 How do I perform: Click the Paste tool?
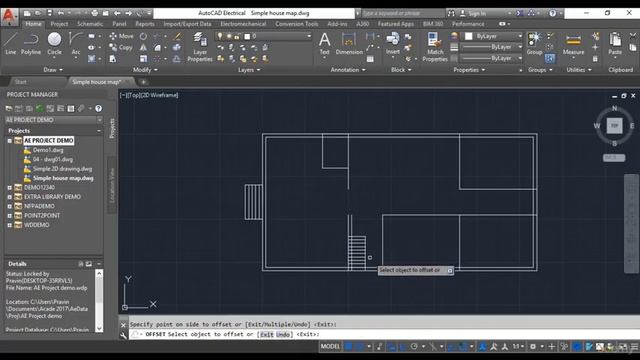click(x=615, y=44)
